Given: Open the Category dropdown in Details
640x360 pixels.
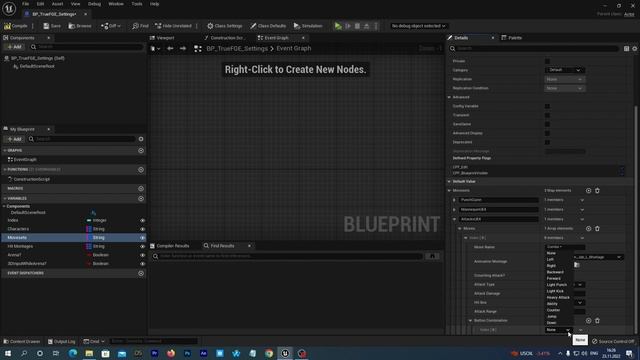Looking at the screenshot, I should [x=564, y=70].
